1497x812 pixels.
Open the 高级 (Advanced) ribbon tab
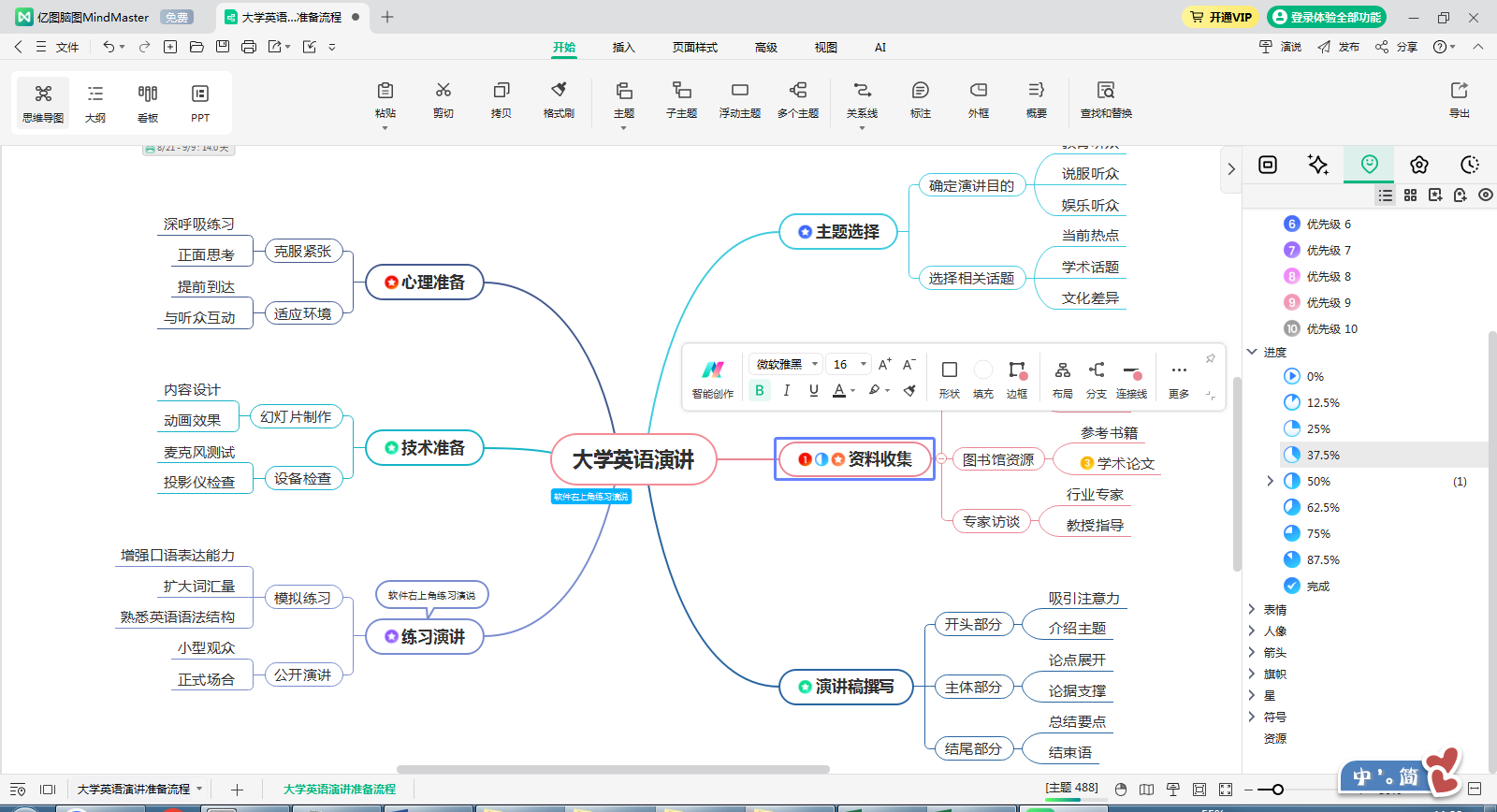pos(766,47)
